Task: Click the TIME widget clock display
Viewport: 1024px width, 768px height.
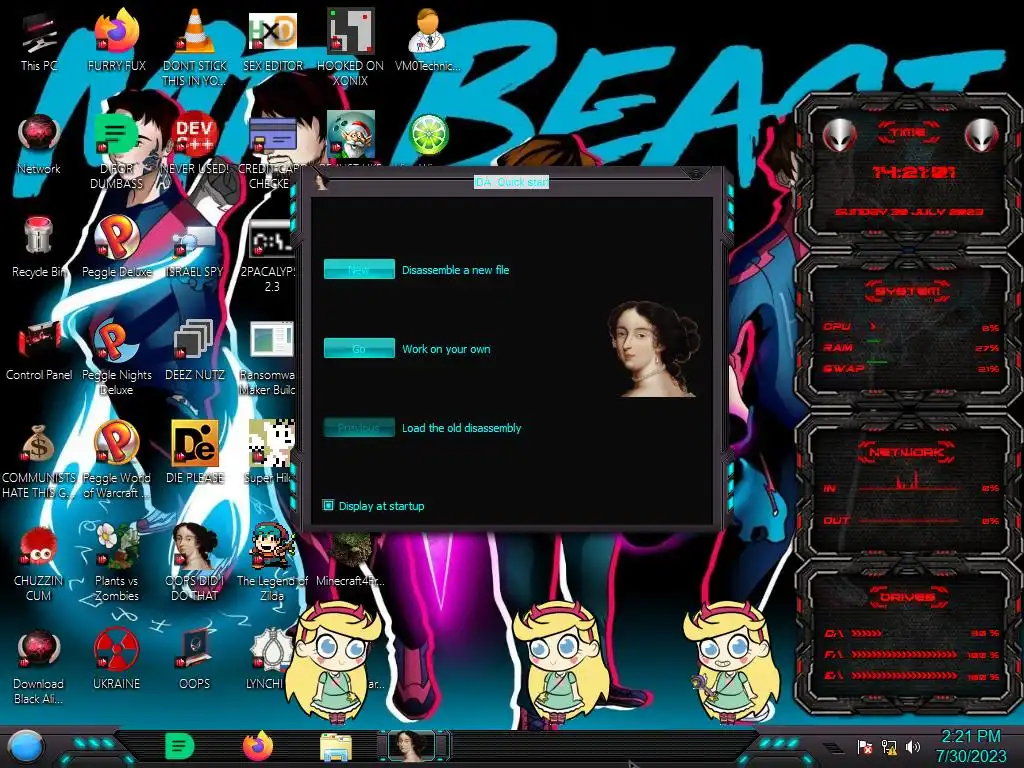Action: [x=914, y=172]
